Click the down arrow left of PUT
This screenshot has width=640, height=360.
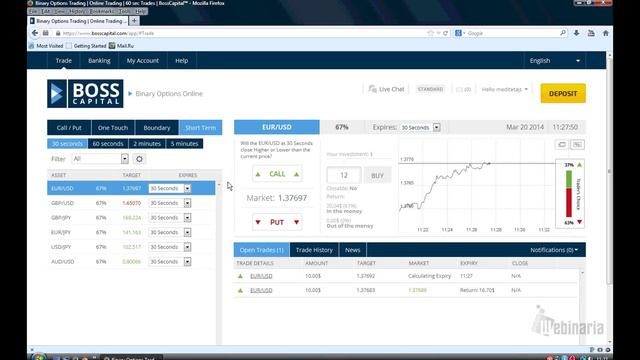coord(258,222)
